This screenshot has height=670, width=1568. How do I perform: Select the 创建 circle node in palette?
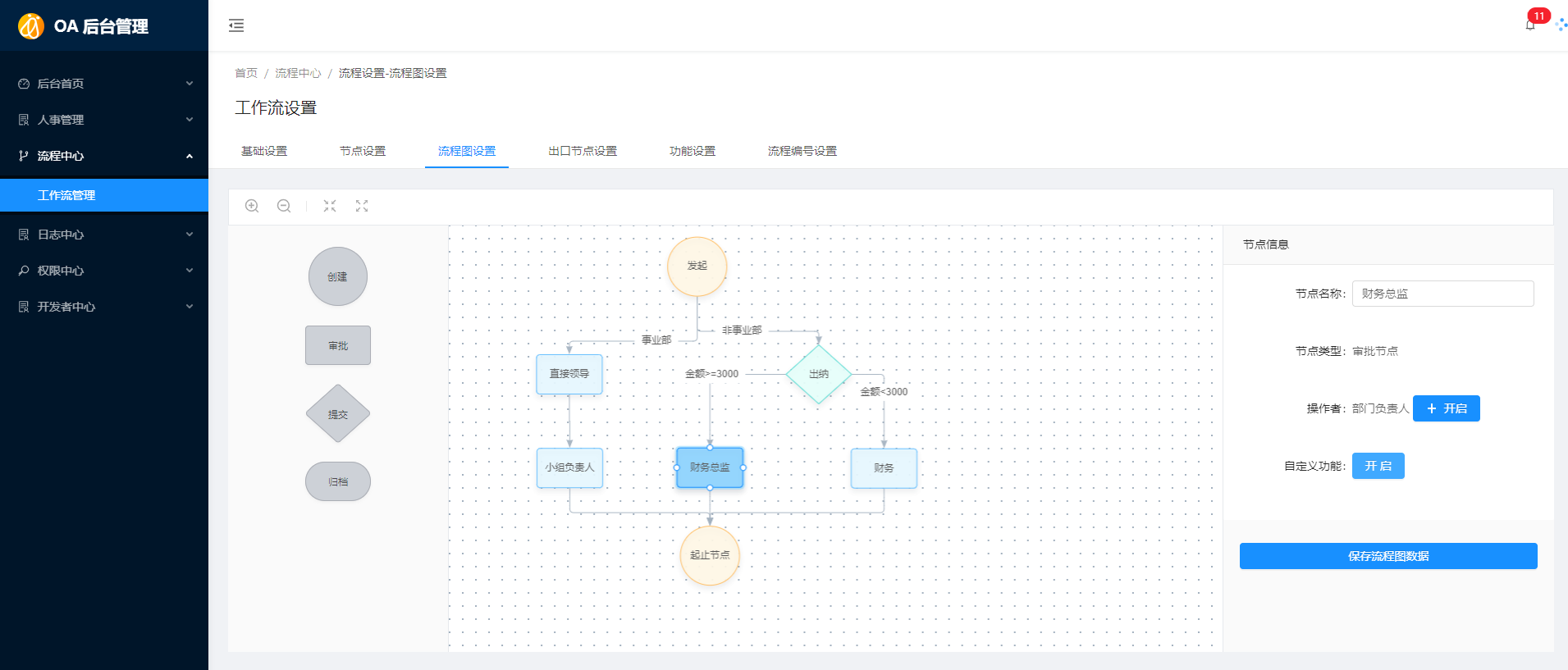pos(338,276)
